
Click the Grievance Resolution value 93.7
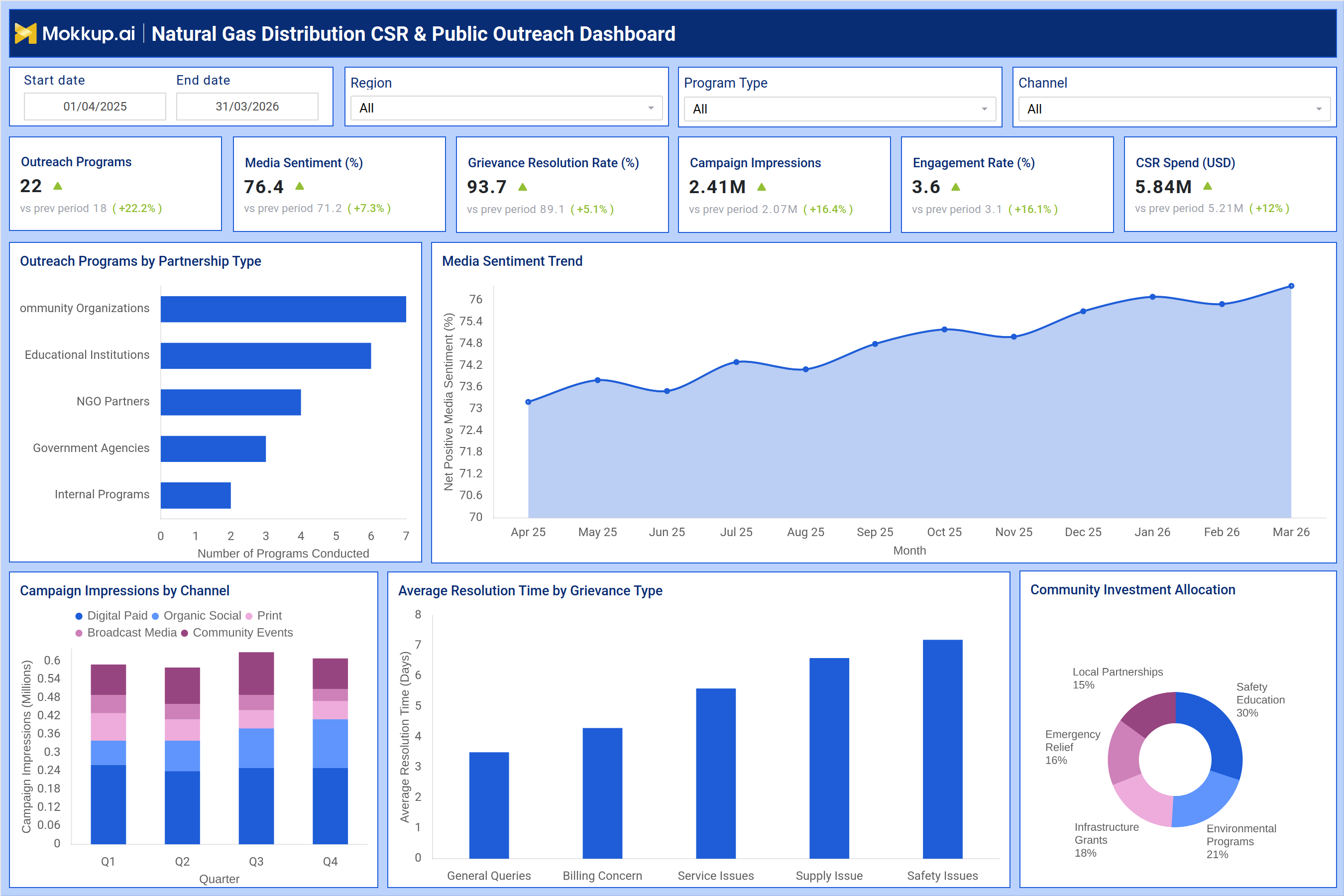click(x=487, y=187)
